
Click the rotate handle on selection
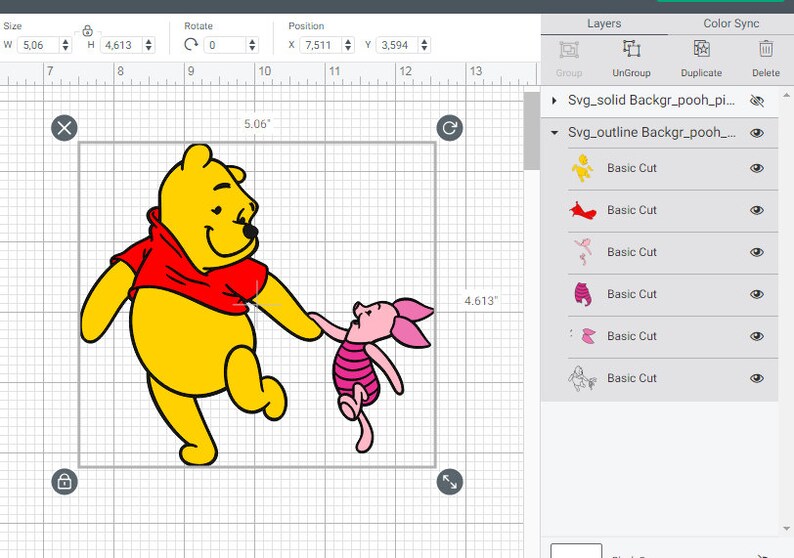tap(450, 128)
